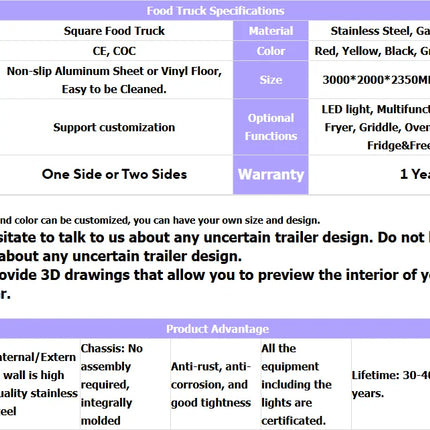Viewport: 430px width, 430px height.
Task: Click the 'Color' label cell
Action: point(271,51)
